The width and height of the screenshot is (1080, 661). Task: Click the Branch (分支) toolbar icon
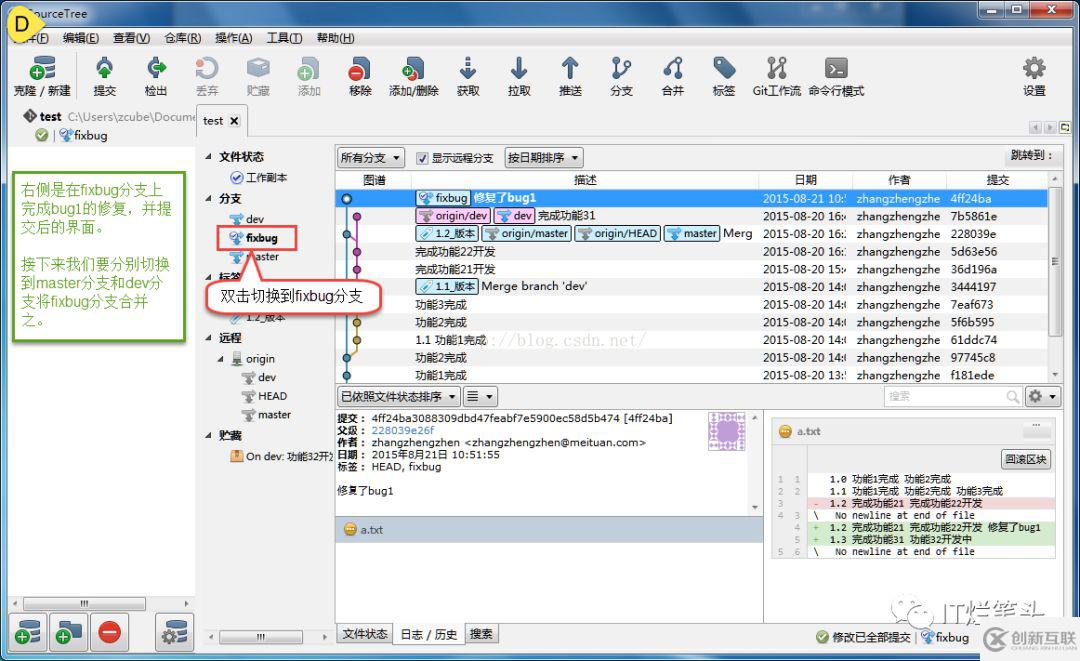click(x=621, y=76)
